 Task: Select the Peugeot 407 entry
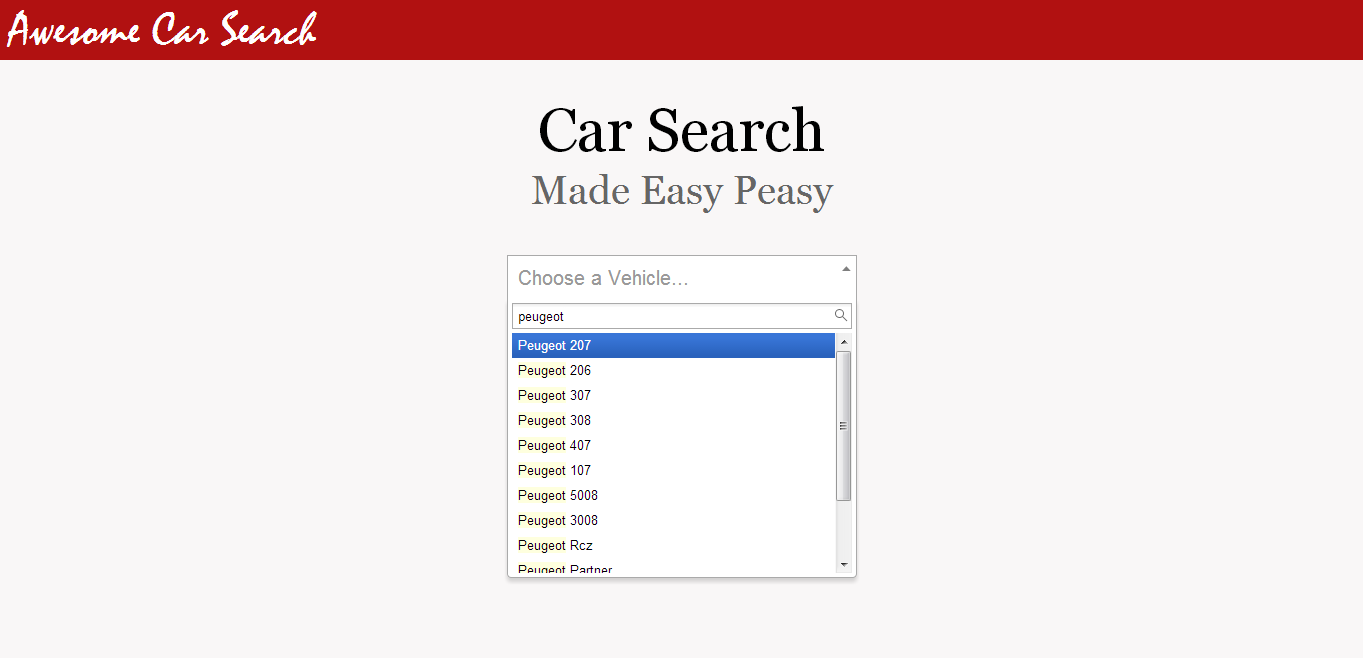(x=673, y=446)
